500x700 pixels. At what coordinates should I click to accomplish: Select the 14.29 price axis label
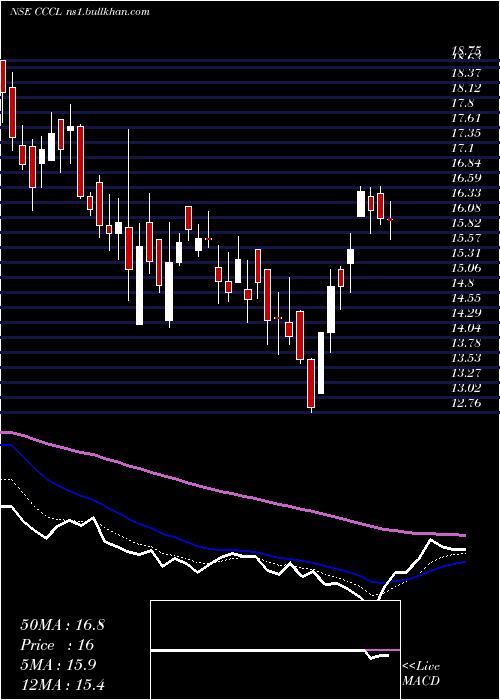coord(467,313)
